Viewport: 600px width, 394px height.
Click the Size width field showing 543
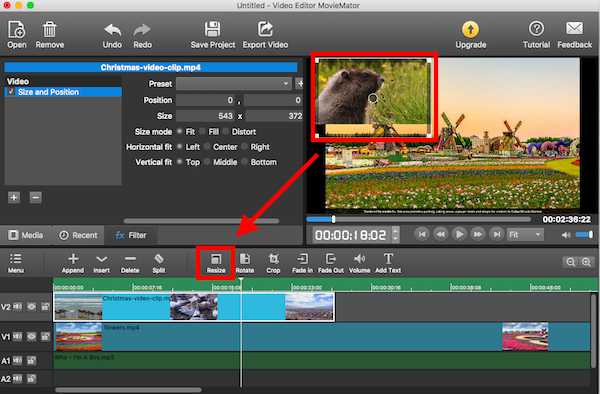(x=205, y=116)
